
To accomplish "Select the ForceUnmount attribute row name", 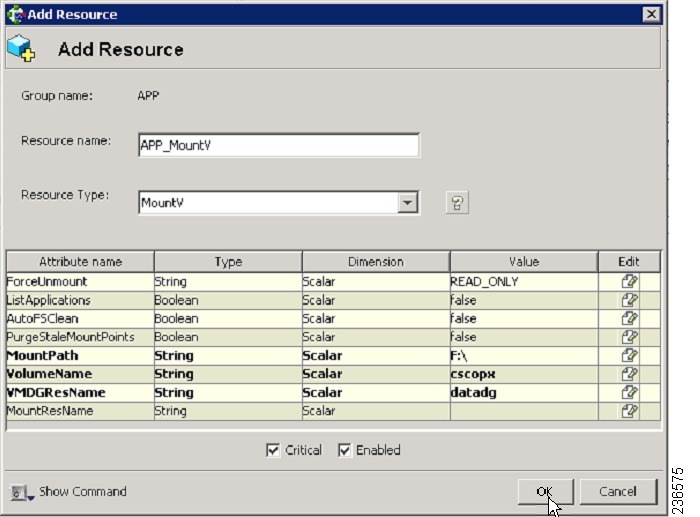I will (x=47, y=282).
